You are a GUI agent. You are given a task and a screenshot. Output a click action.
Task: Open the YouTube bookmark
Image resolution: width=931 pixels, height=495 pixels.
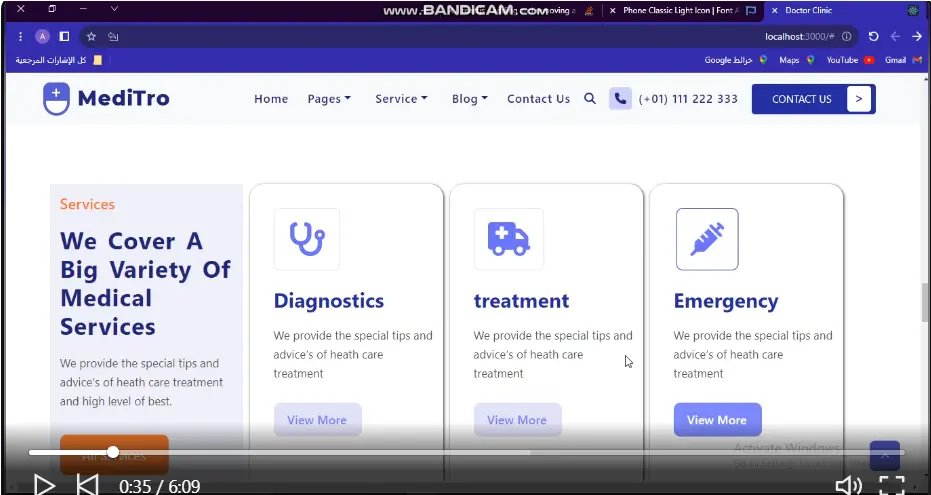click(x=850, y=60)
